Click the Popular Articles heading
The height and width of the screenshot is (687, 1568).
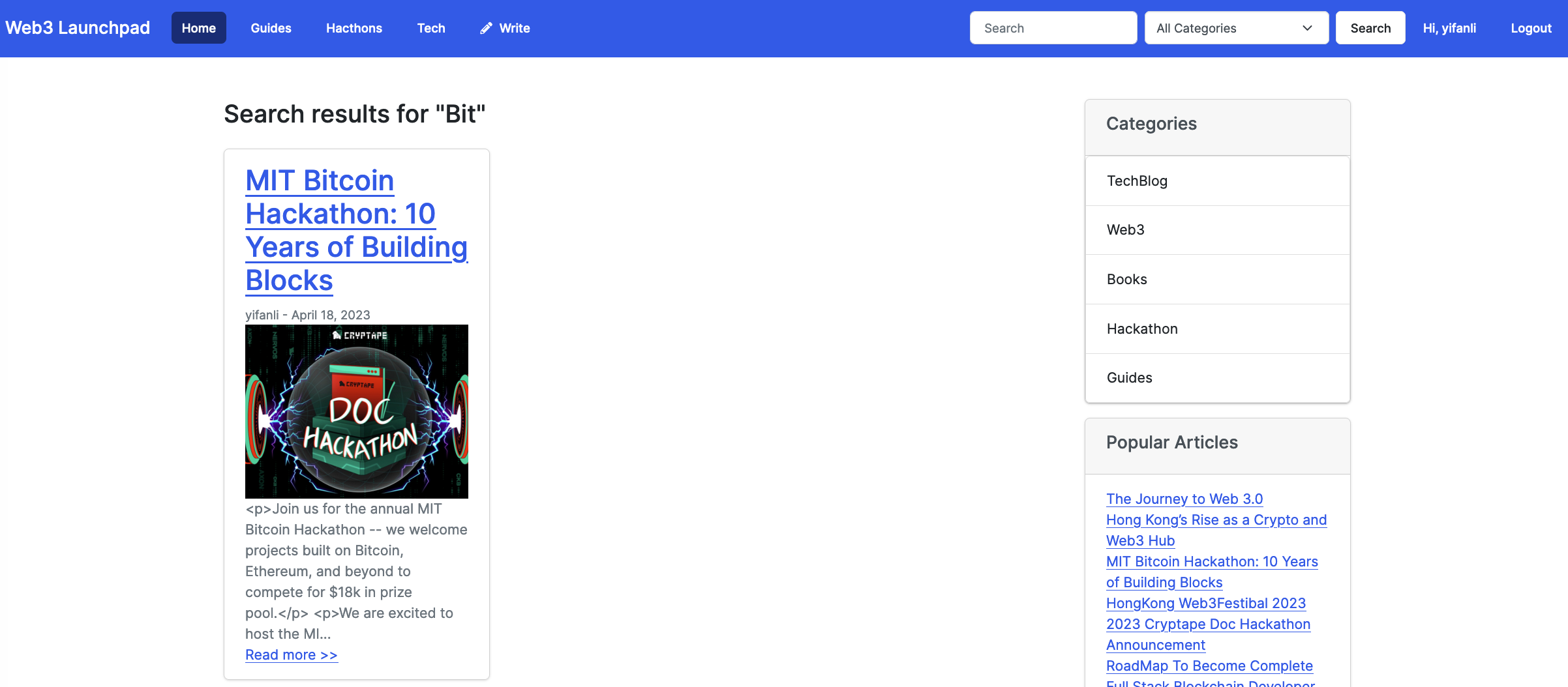pos(1172,443)
